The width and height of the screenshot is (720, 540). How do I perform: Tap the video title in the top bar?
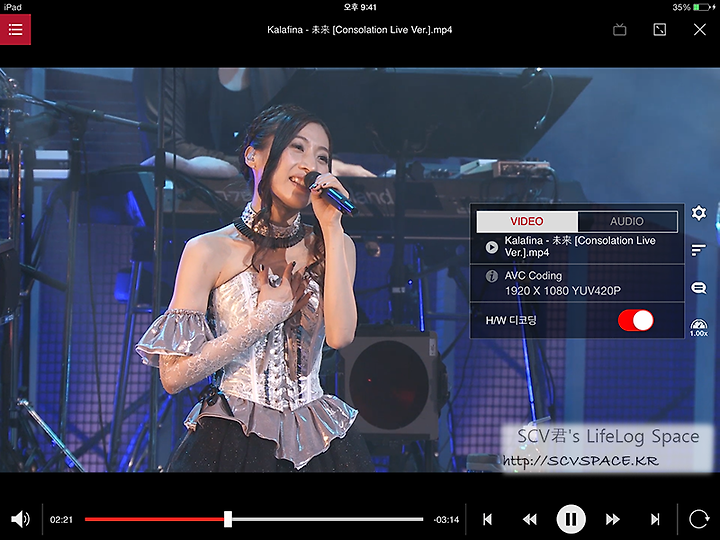tap(360, 30)
